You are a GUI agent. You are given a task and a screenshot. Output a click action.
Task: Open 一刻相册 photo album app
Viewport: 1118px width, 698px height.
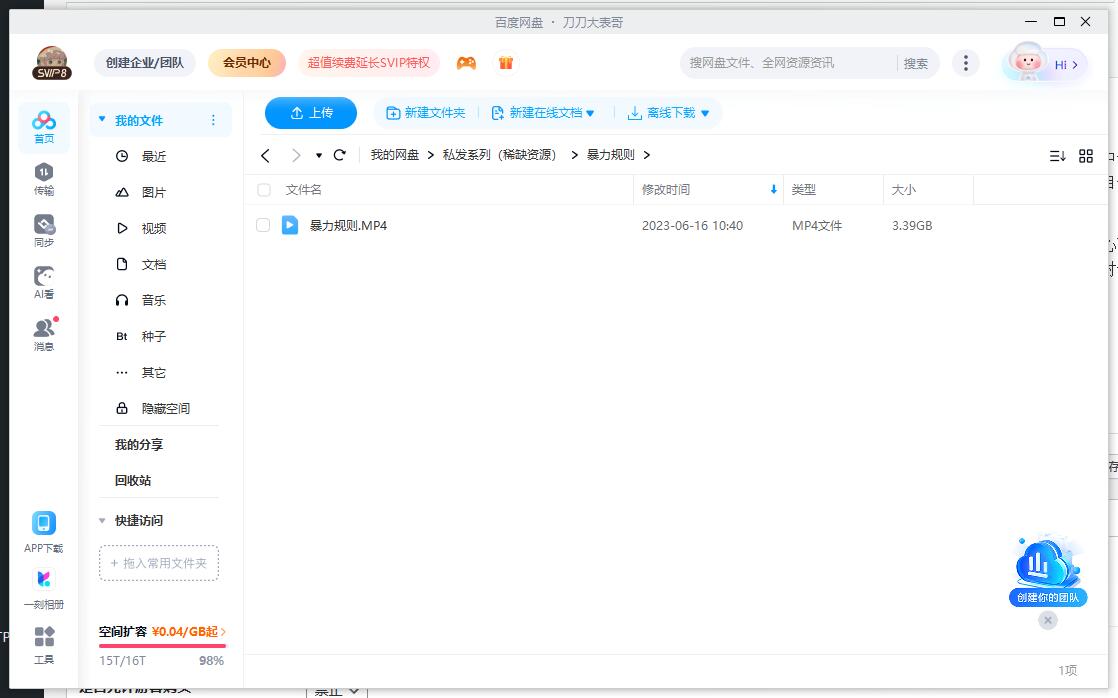(x=43, y=585)
